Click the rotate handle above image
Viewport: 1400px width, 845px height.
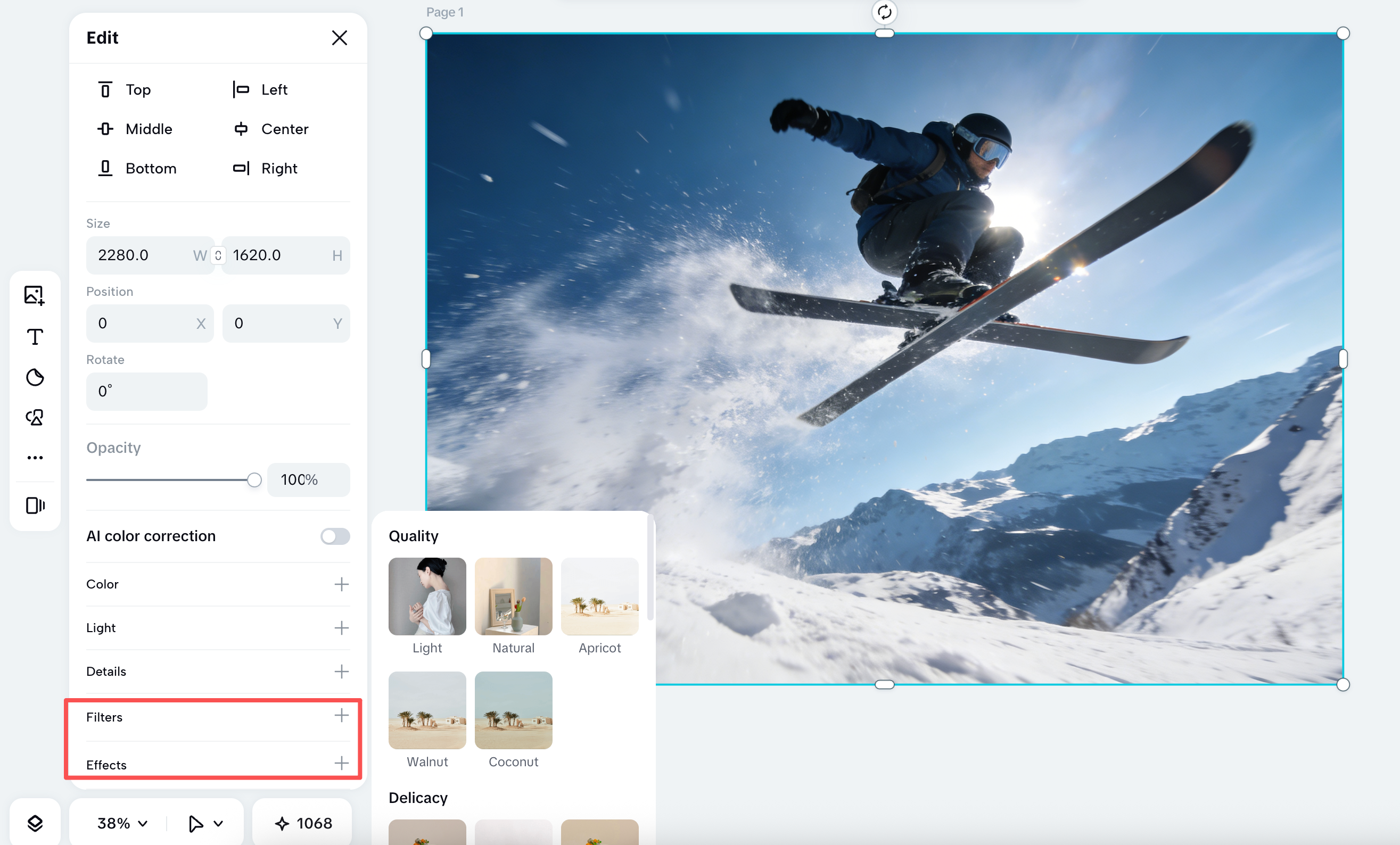click(x=884, y=12)
